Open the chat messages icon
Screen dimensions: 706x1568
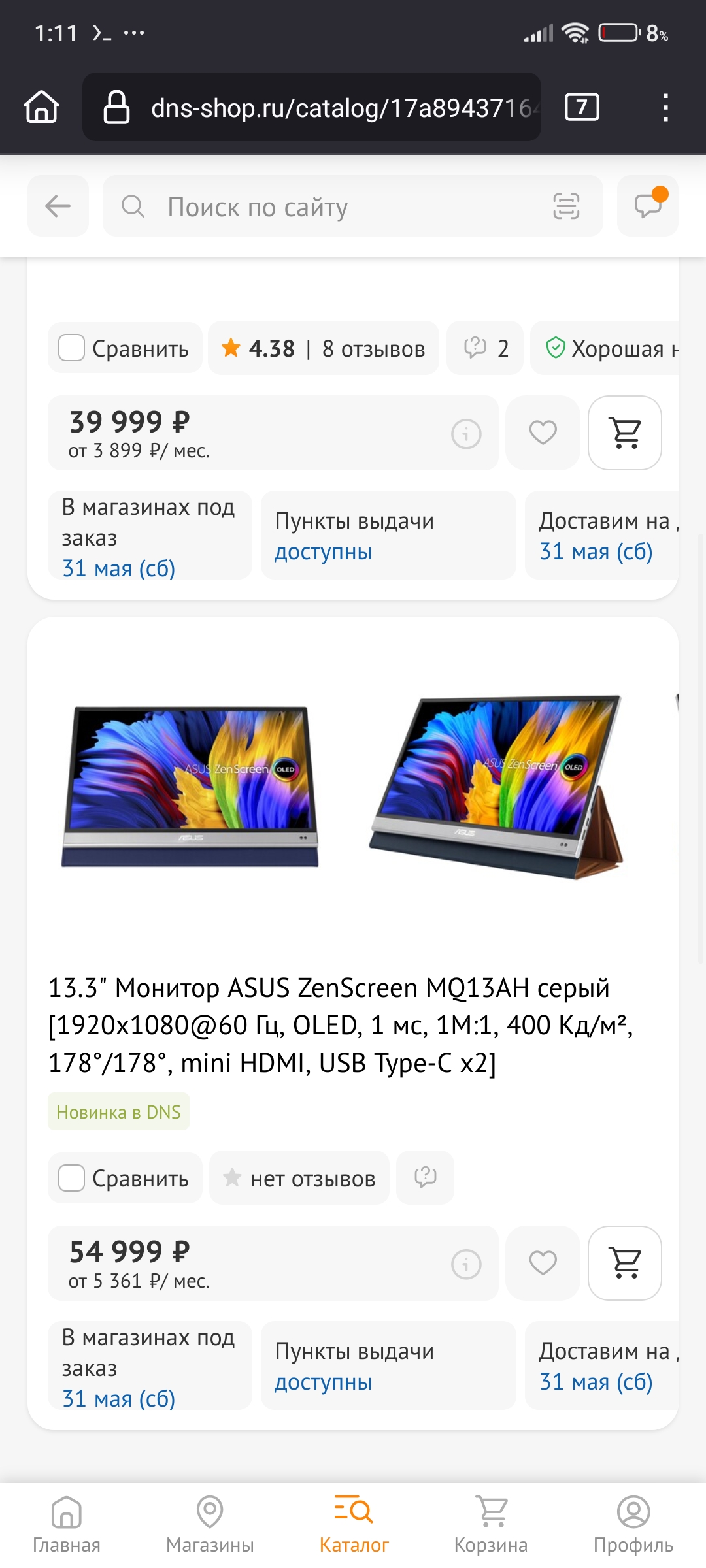(x=648, y=206)
